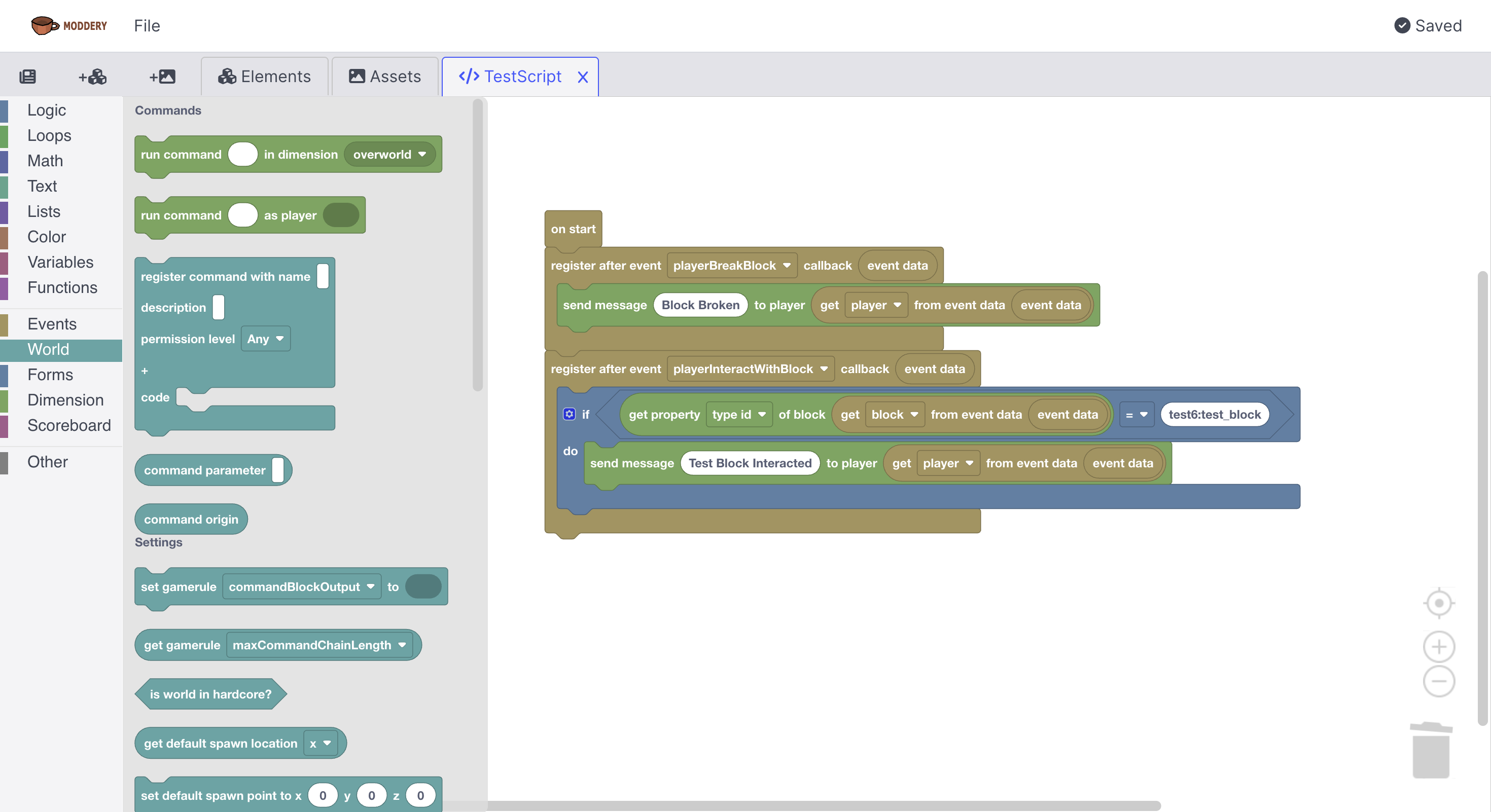The image size is (1491, 812).
Task: Select the Scoreboard toolbox category
Action: (69, 425)
